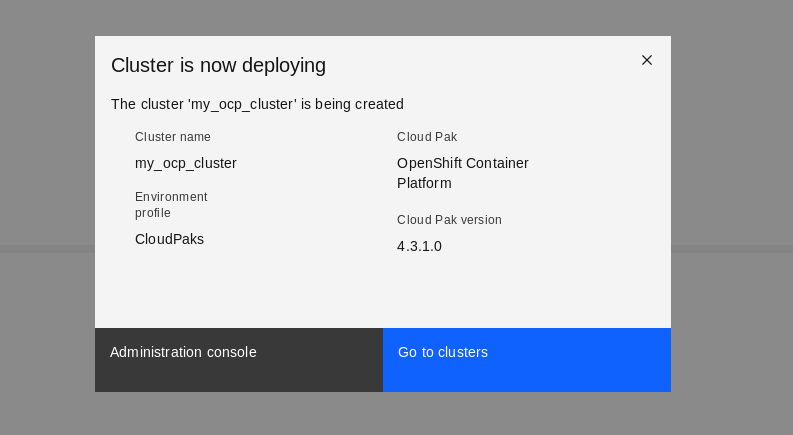
Task: Click the message 'The cluster 'my_ocp_cluster' is being created'
Action: click(x=257, y=104)
